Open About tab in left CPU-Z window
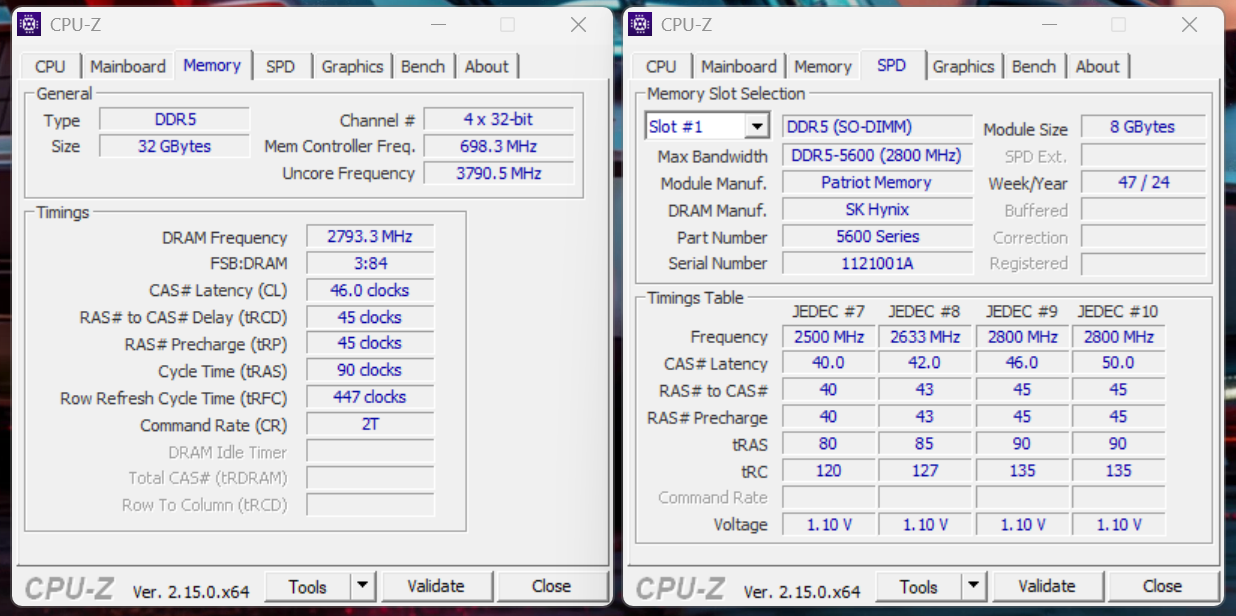Viewport: 1236px width, 616px height. click(x=487, y=67)
